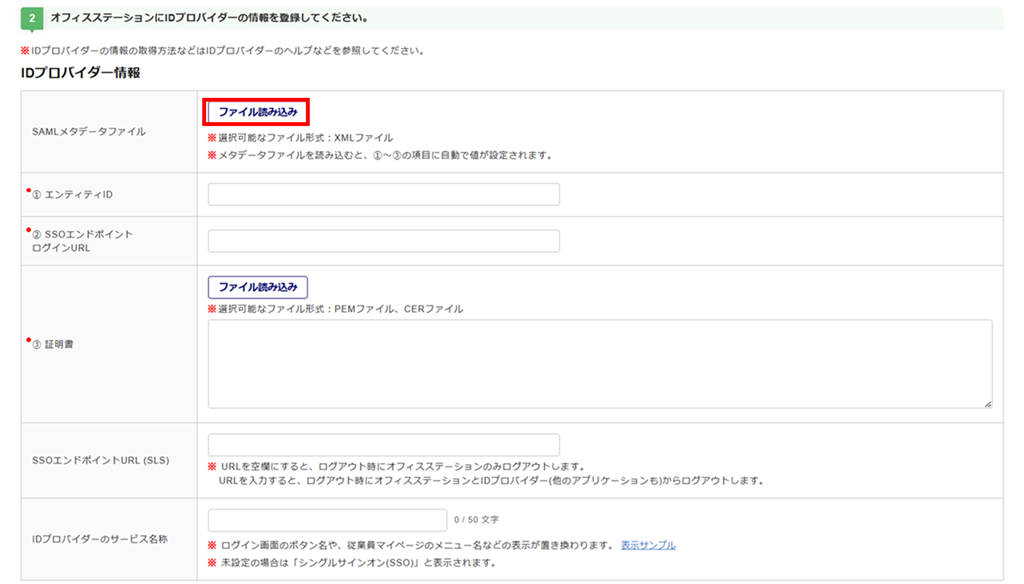This screenshot has width=1024, height=584.
Task: Click the 未設定の場合は note text
Action: 353,562
